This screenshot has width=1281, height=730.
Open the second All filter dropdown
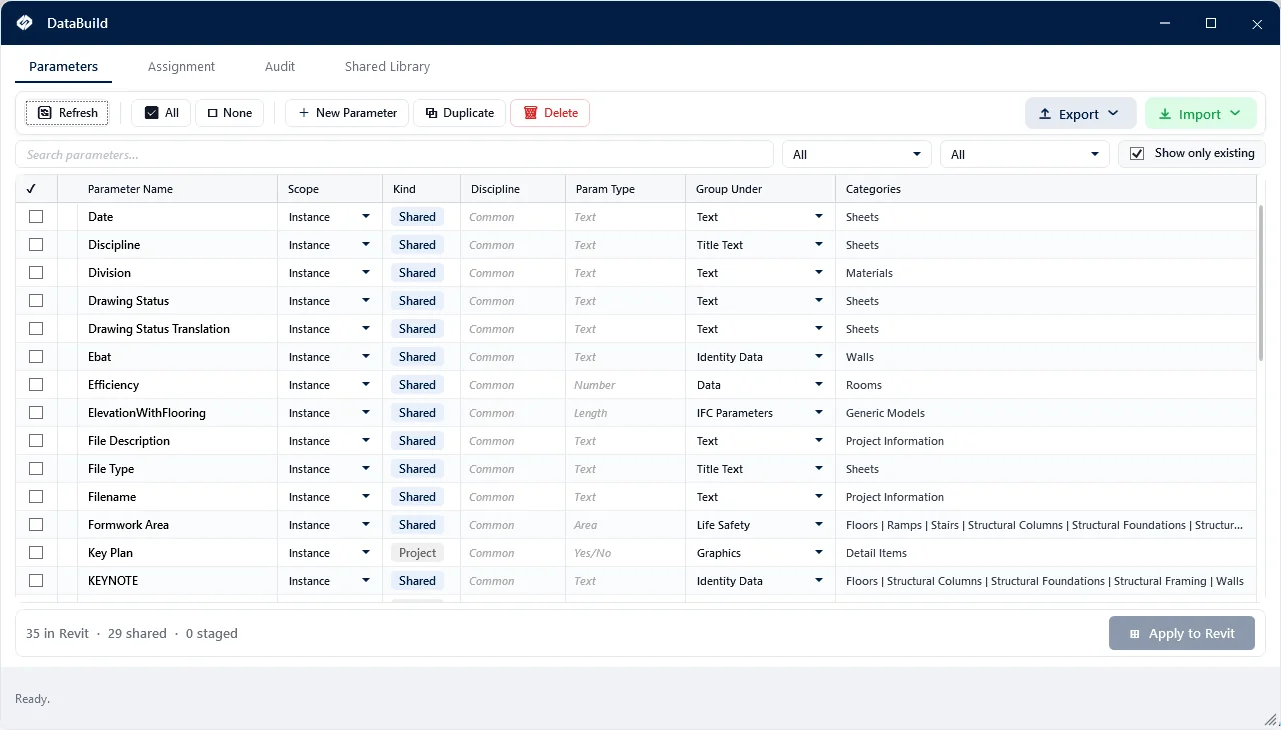click(1025, 154)
